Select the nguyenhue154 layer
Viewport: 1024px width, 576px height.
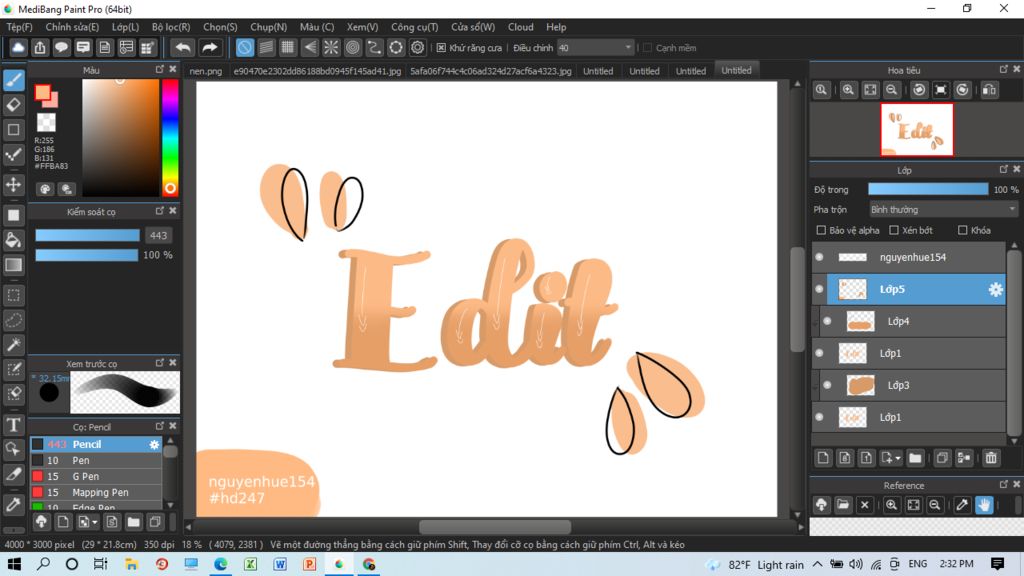(x=908, y=257)
